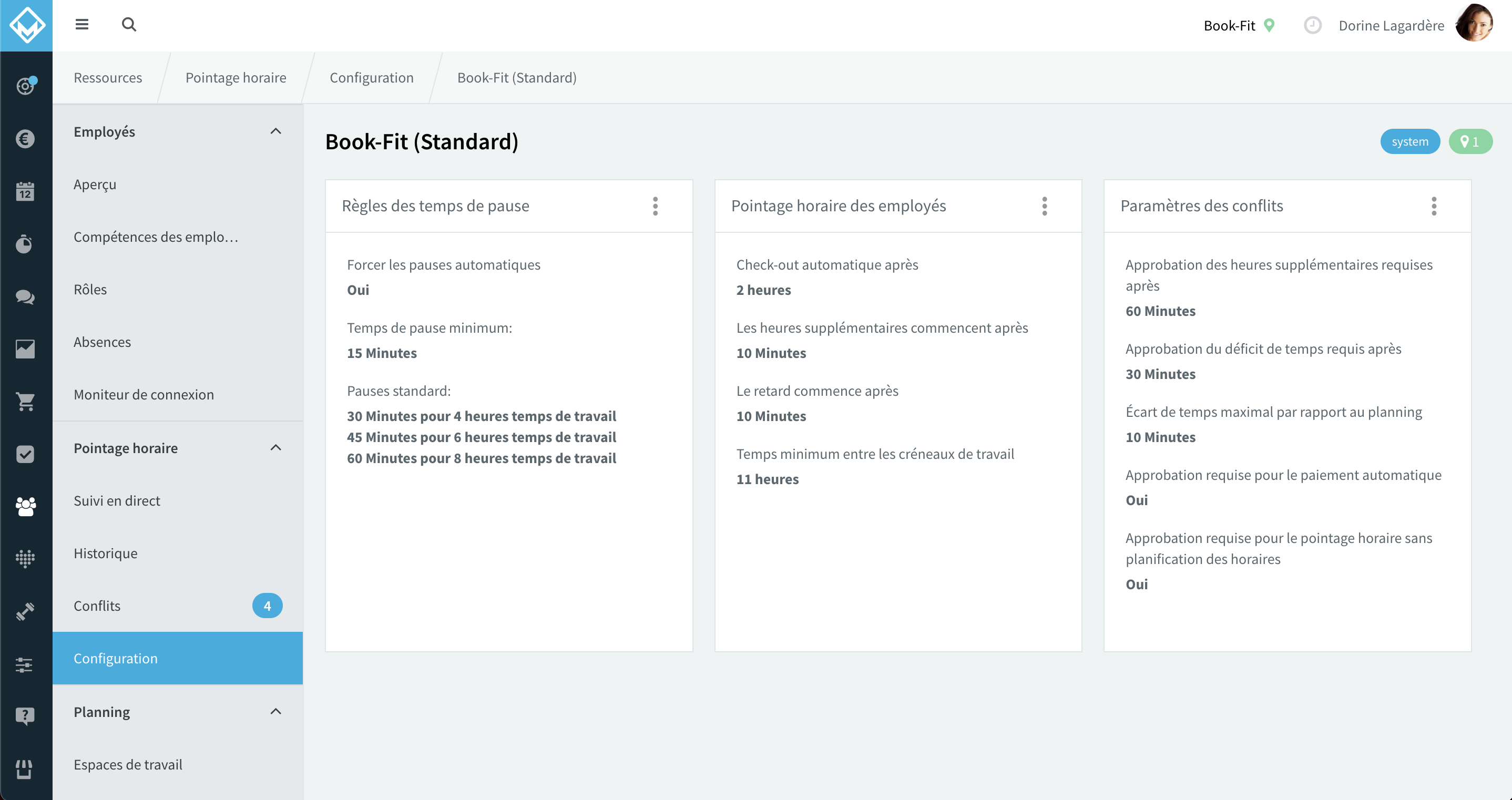
Task: Click the blue system badge
Action: coord(1410,141)
